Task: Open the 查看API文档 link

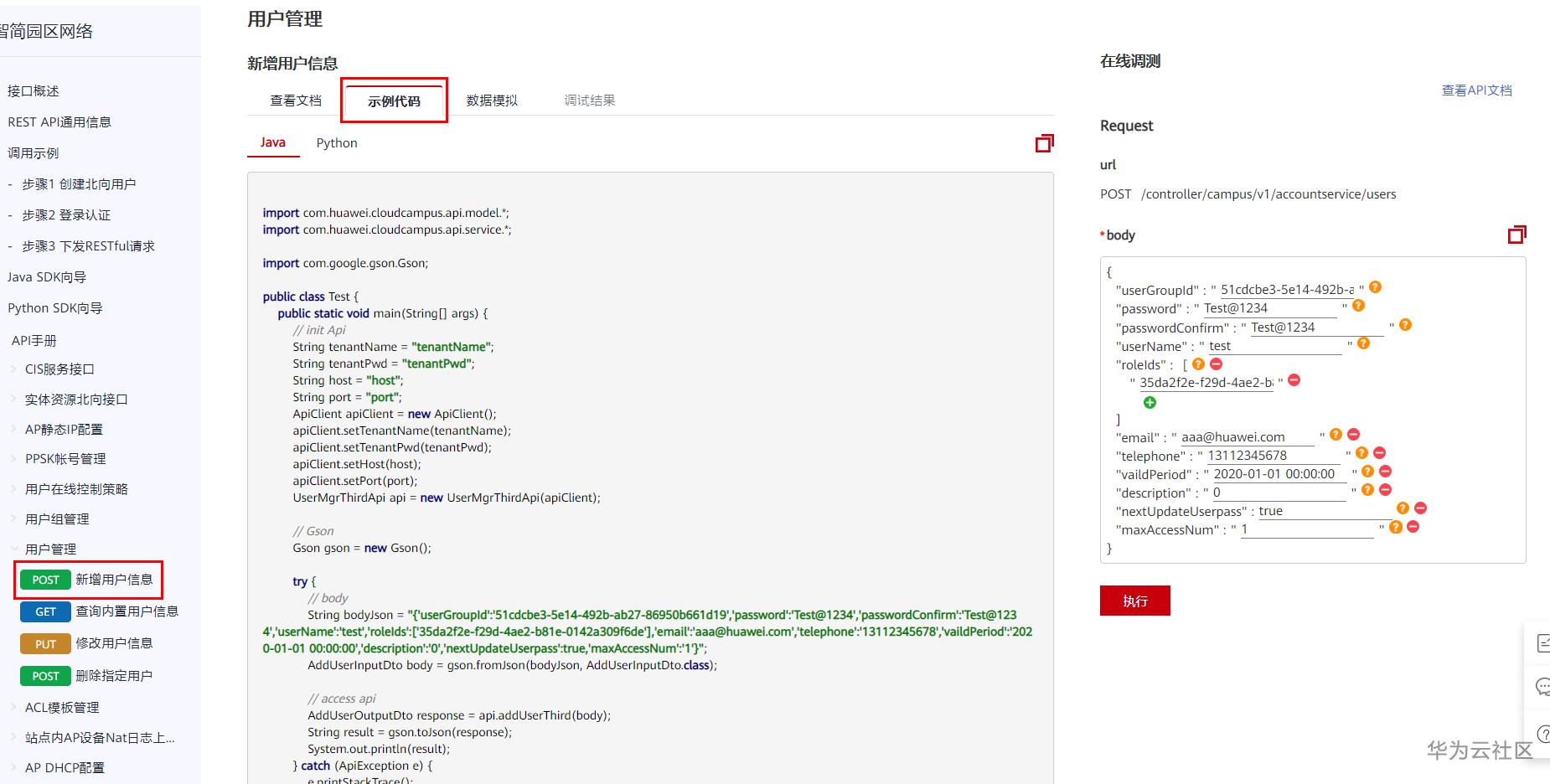Action: (1477, 90)
